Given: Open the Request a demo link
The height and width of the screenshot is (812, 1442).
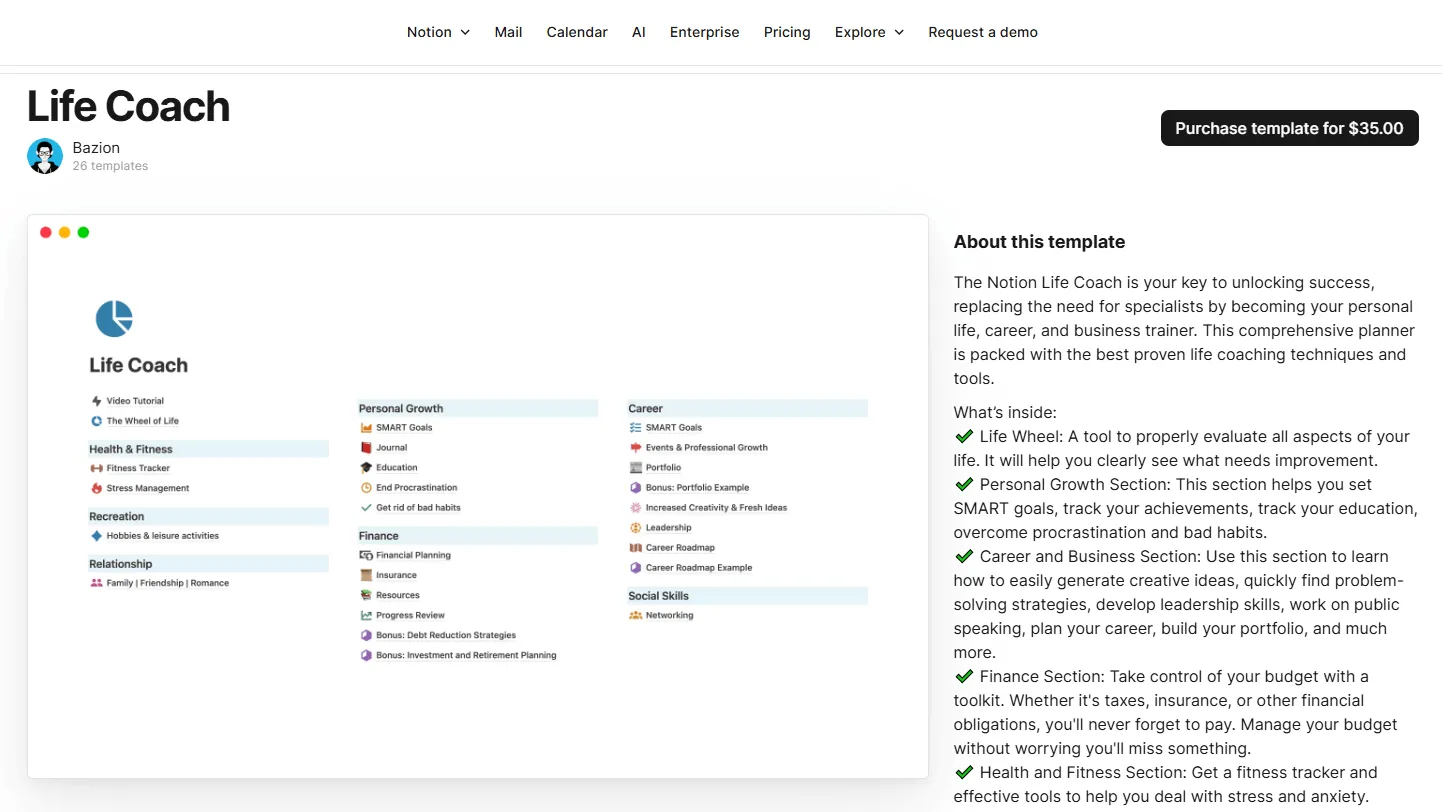Looking at the screenshot, I should click(x=983, y=32).
